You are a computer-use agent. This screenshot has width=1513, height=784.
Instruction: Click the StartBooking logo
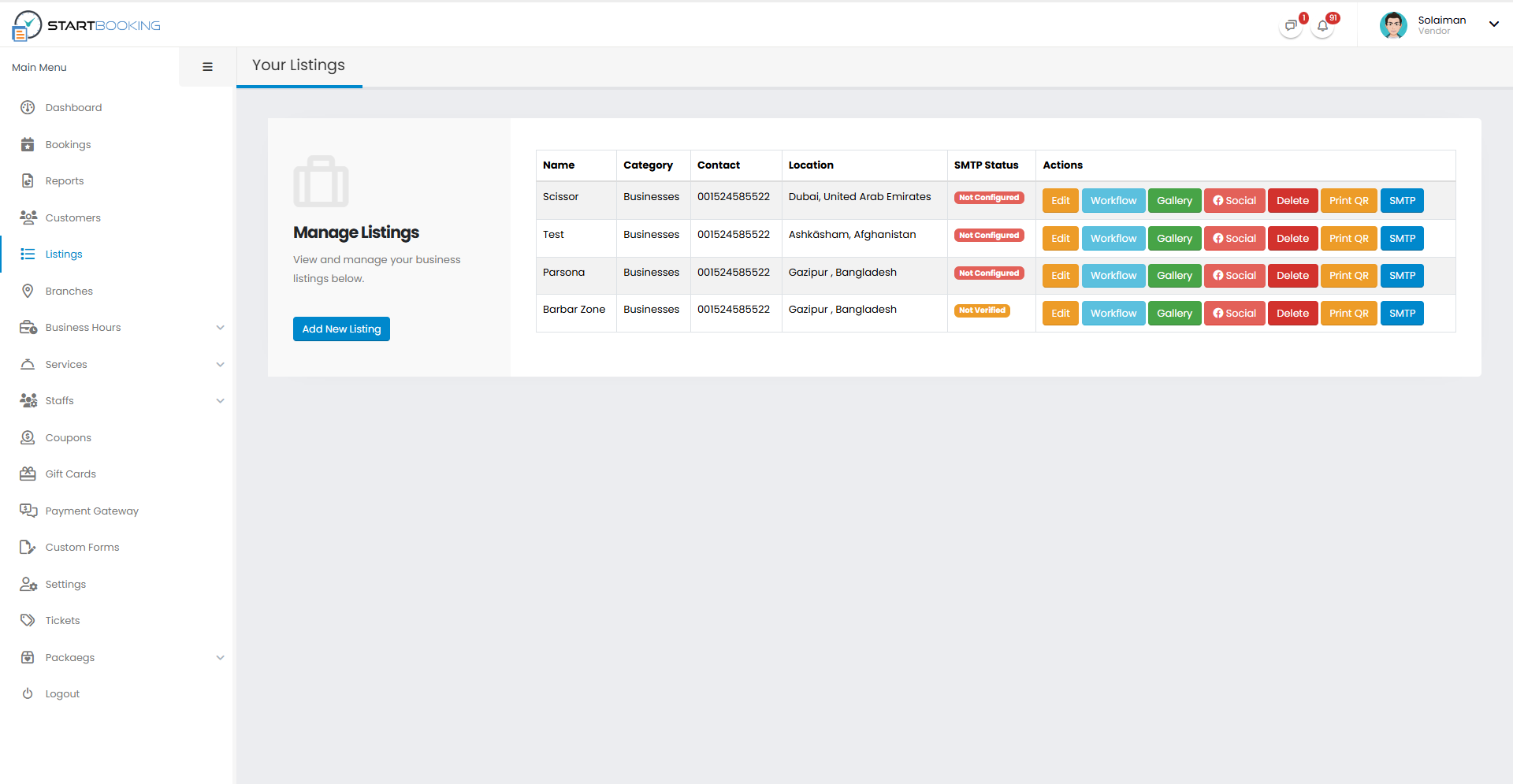[x=87, y=25]
